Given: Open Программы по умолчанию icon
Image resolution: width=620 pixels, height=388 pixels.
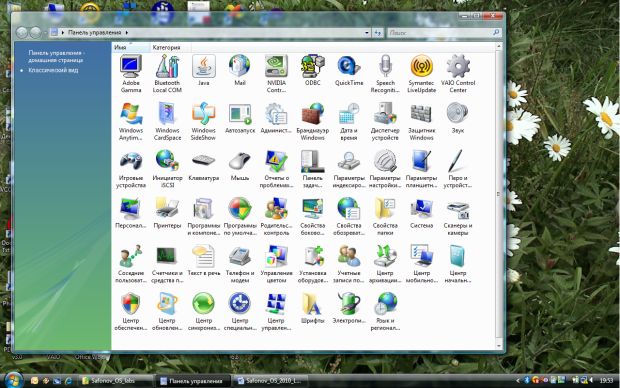Looking at the screenshot, I should pos(240,216).
